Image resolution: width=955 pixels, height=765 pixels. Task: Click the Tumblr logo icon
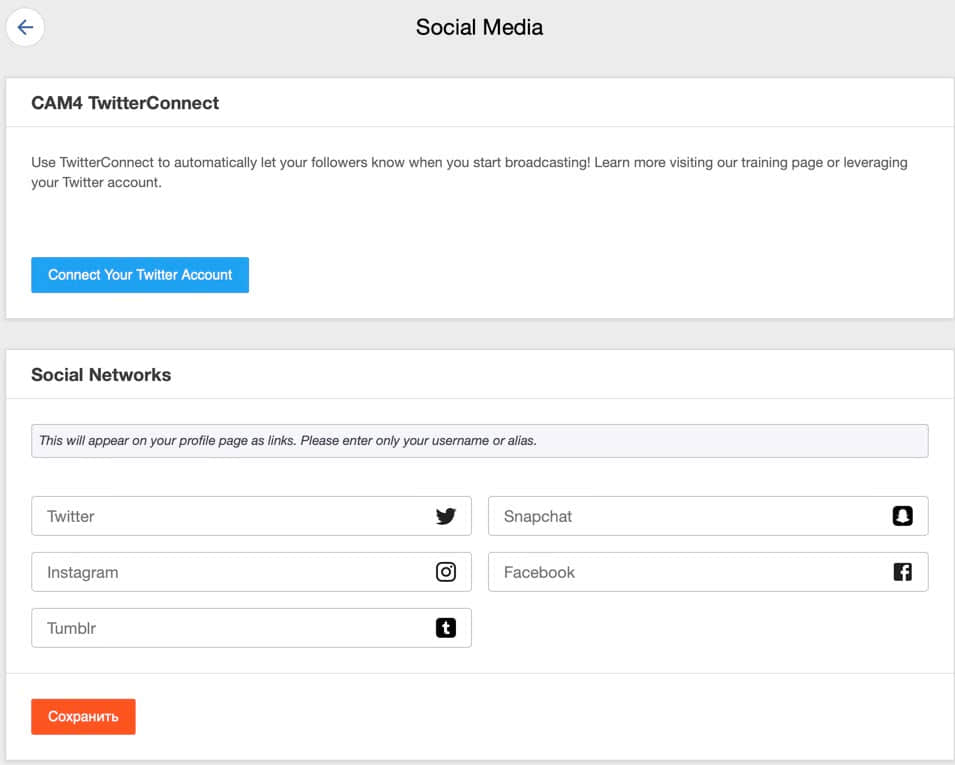(x=445, y=628)
